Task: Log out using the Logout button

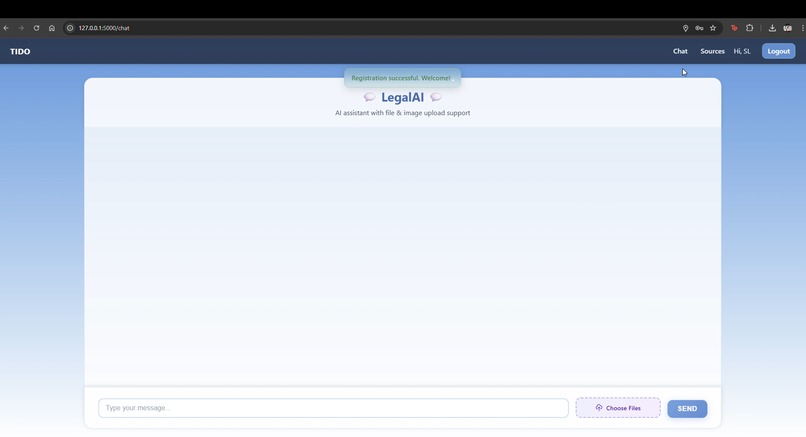Action: pos(778,51)
